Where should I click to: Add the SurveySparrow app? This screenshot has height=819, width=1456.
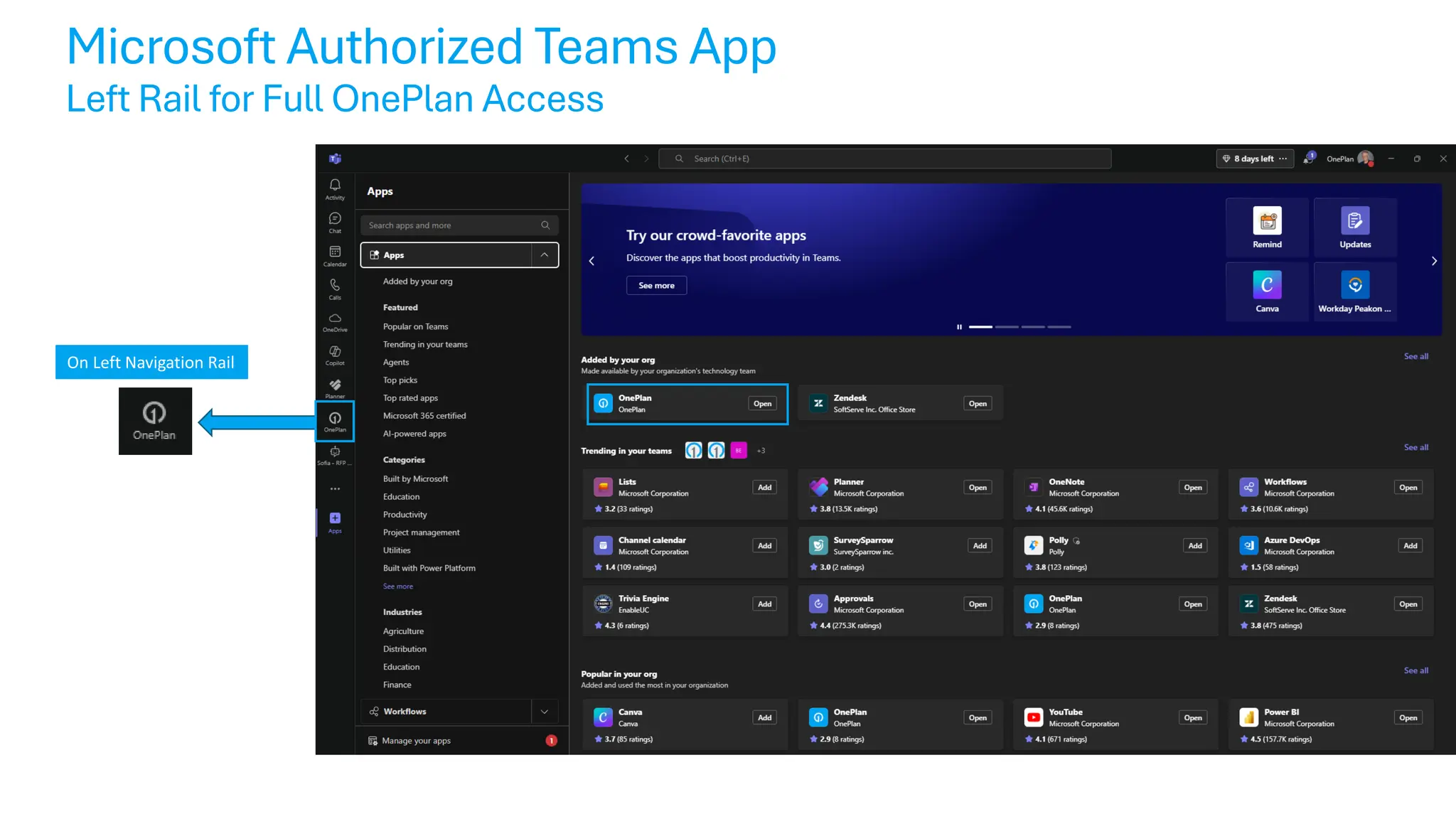click(980, 546)
